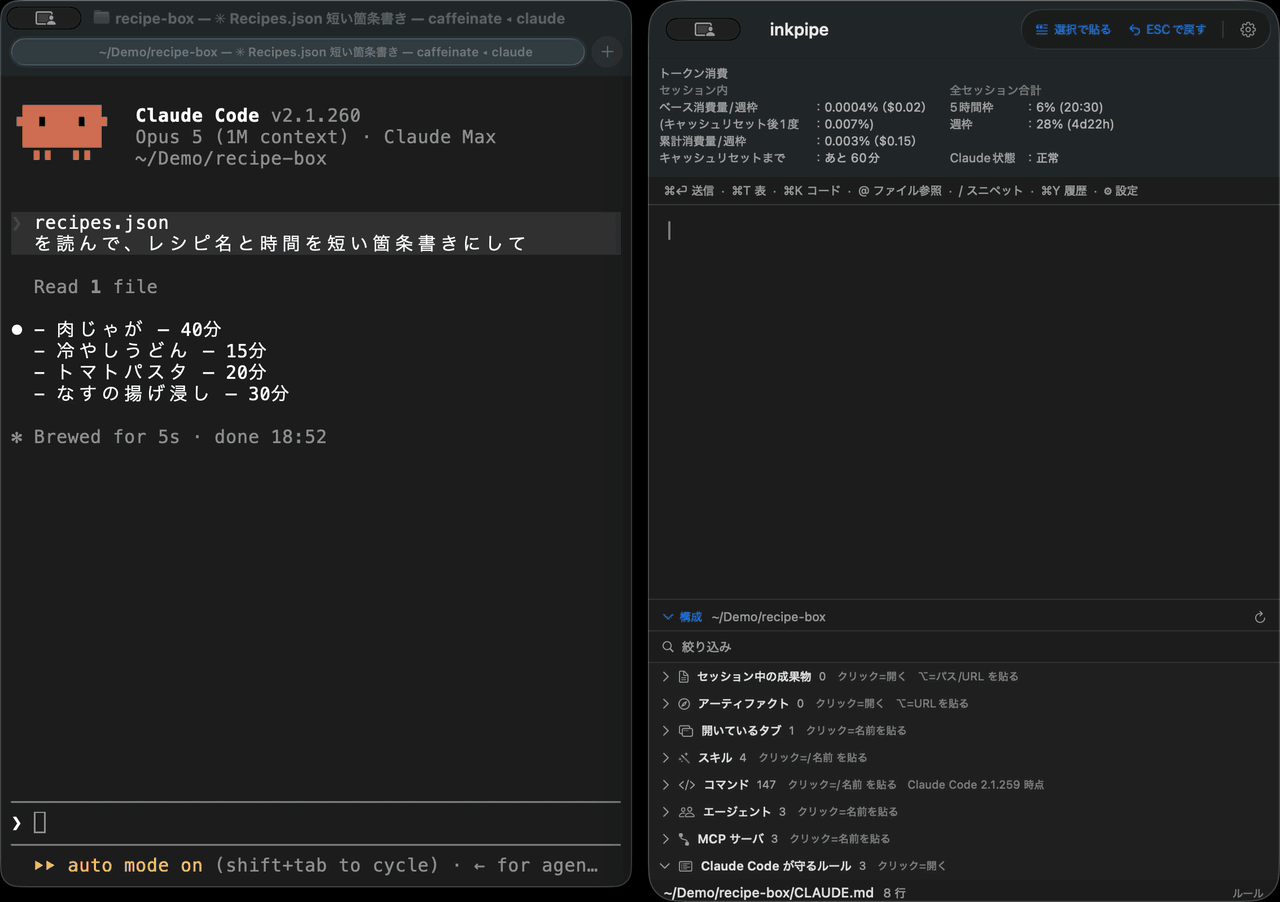The width and height of the screenshot is (1280, 902).
Task: Expand the スキル row
Action: pyautogui.click(x=666, y=758)
